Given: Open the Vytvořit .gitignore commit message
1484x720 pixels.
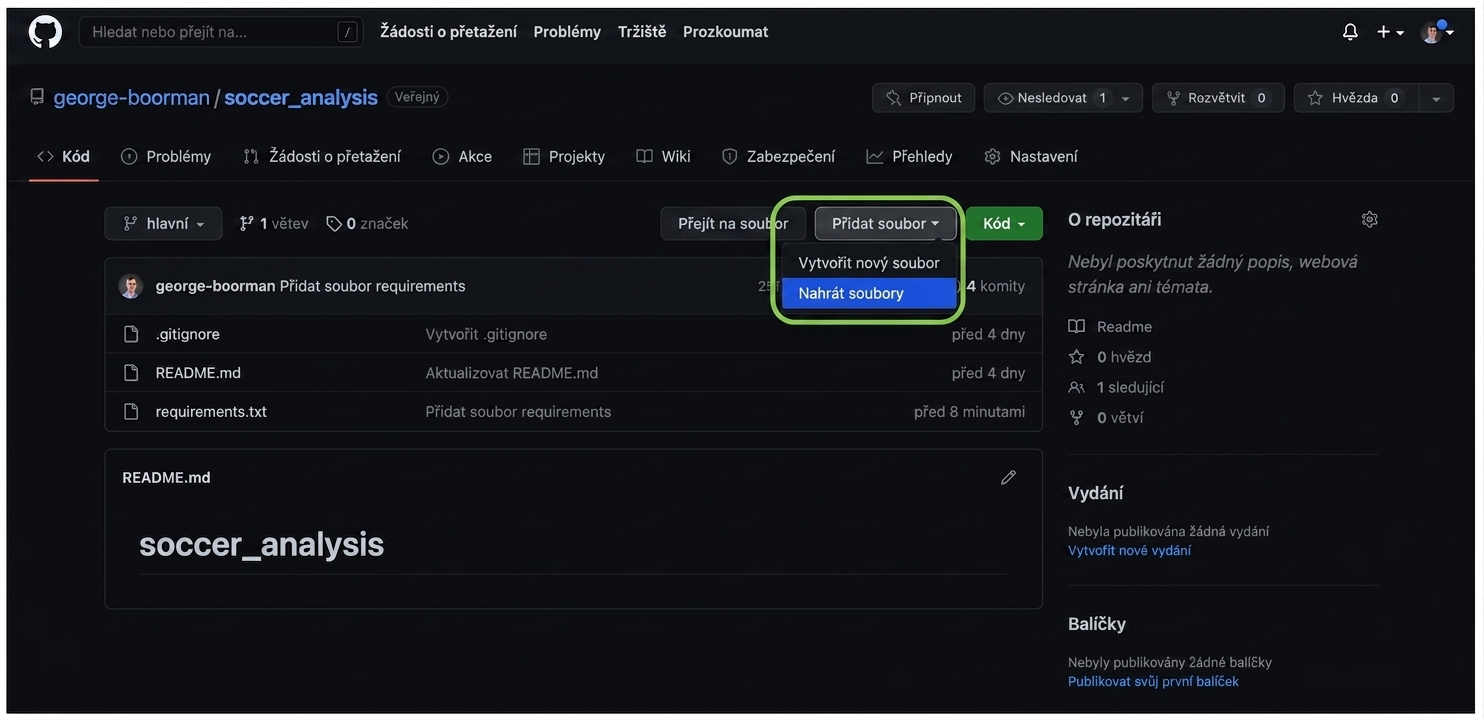Looking at the screenshot, I should coord(486,334).
